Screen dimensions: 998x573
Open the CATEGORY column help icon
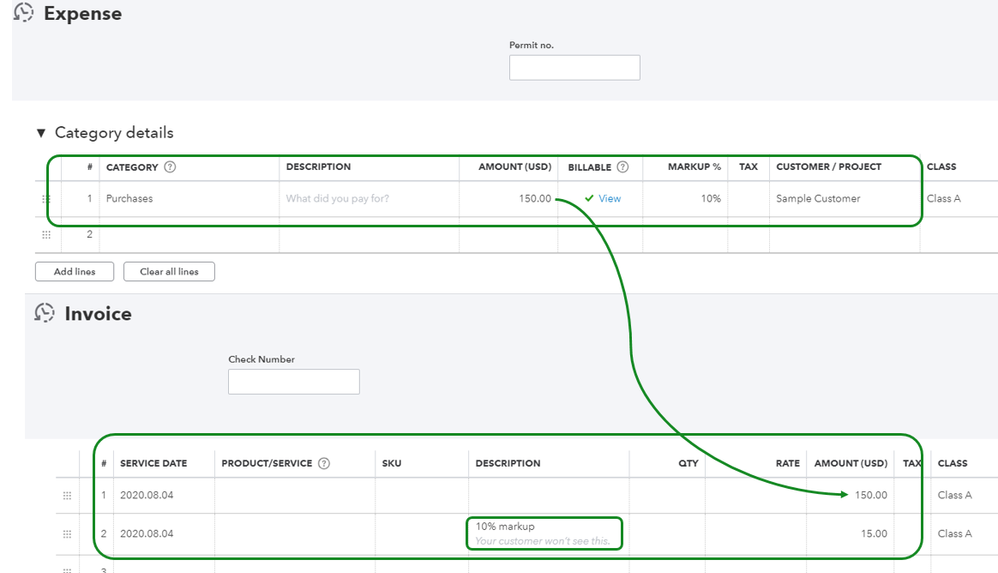(170, 167)
